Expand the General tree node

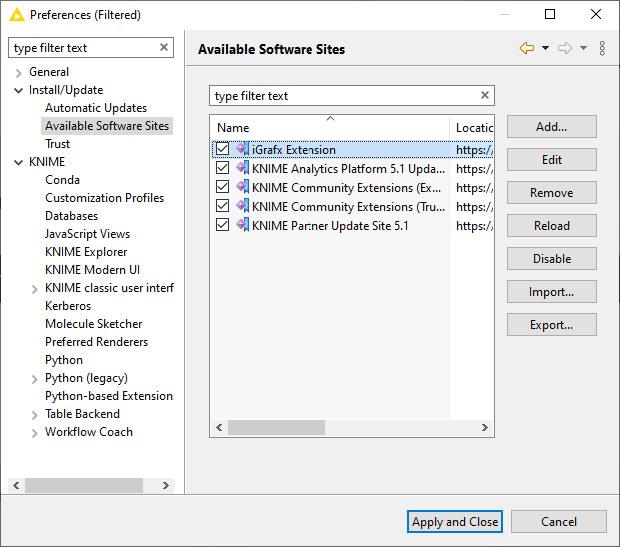[x=18, y=73]
